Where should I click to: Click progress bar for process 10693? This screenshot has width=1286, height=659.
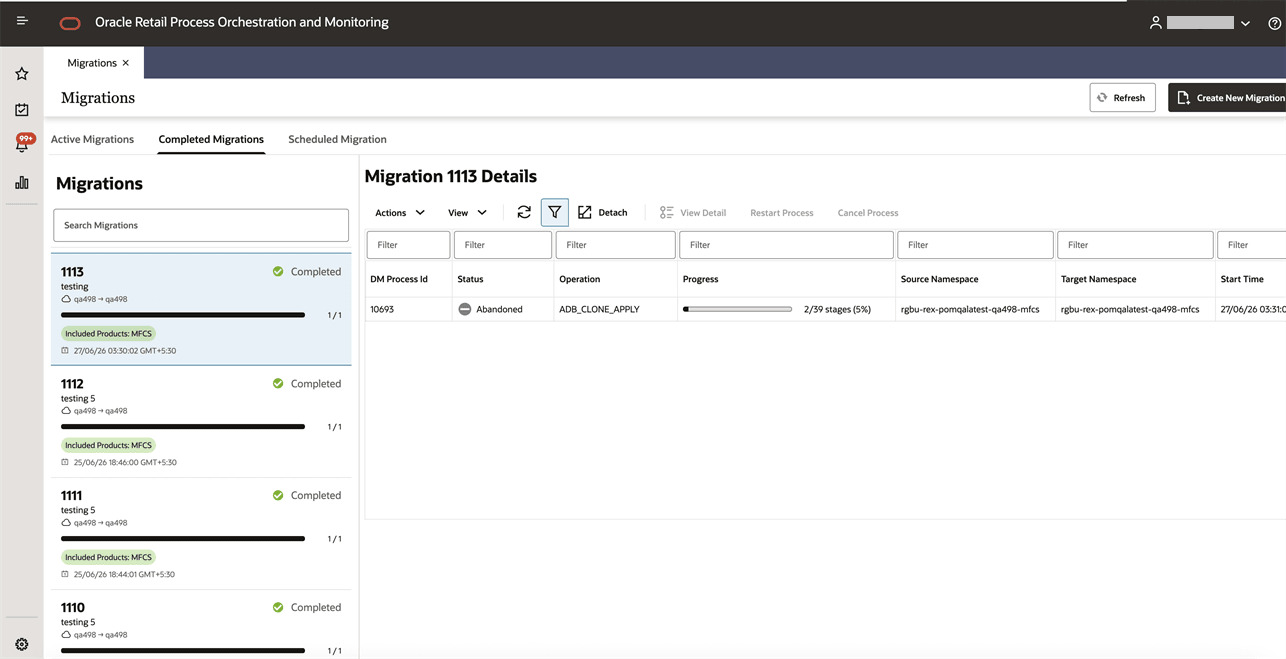[x=737, y=309]
